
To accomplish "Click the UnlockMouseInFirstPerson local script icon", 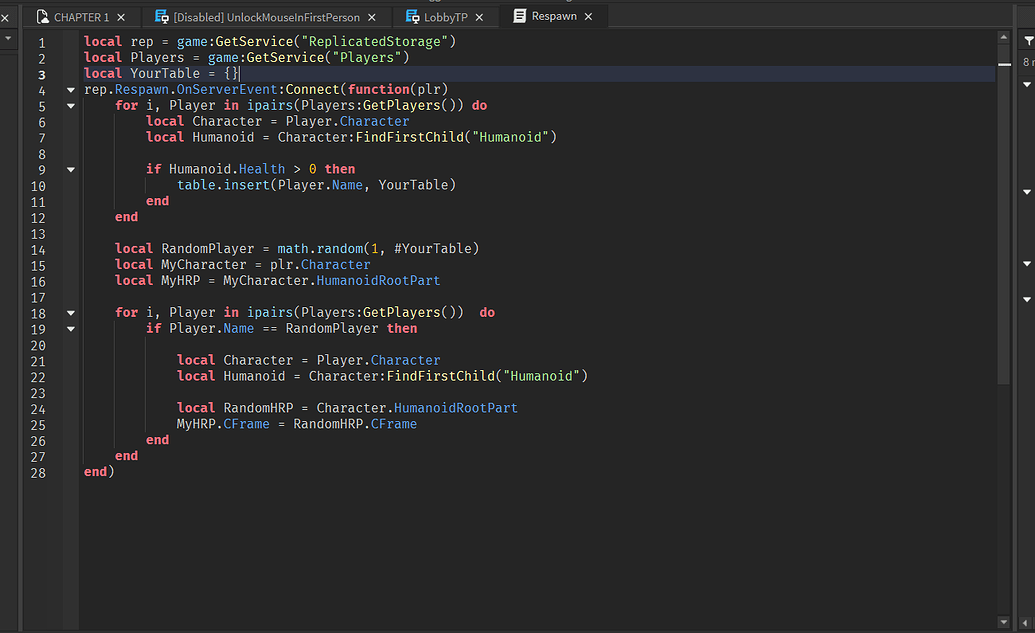I will pos(162,17).
